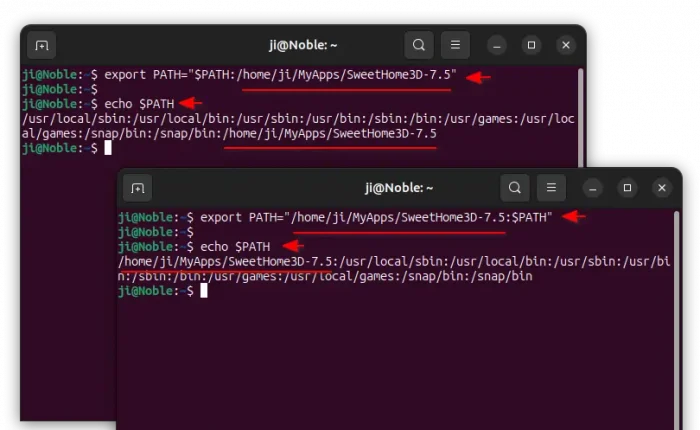Open search in front terminal window
This screenshot has width=700, height=430.
click(515, 188)
